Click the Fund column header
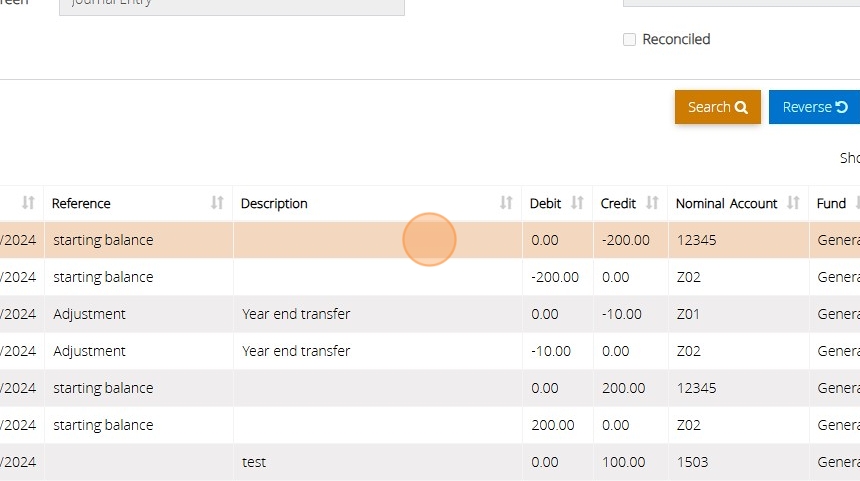The height and width of the screenshot is (481, 860). [831, 203]
